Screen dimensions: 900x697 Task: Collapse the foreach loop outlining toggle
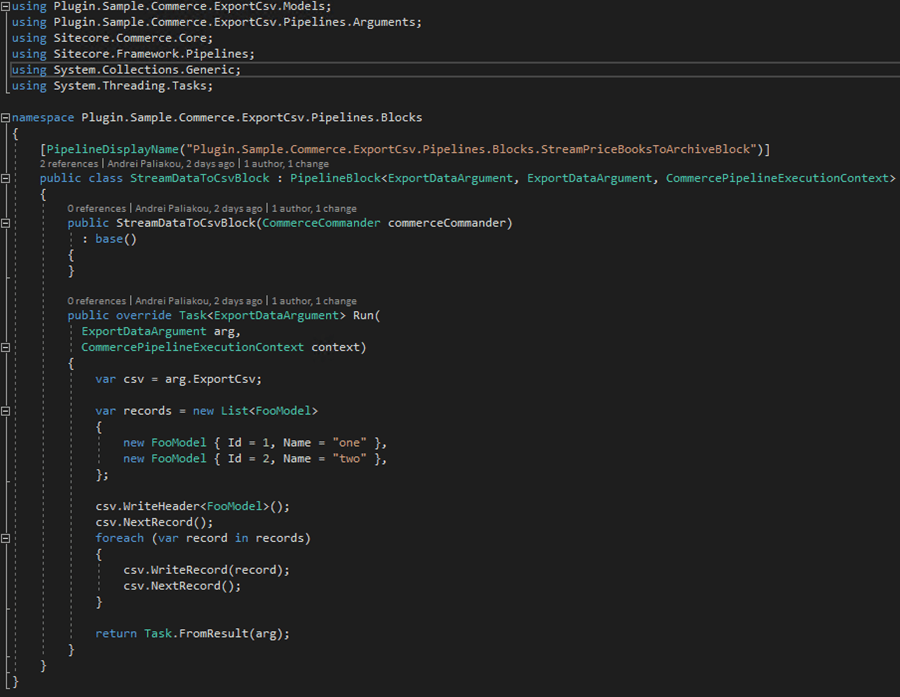[x=5, y=539]
